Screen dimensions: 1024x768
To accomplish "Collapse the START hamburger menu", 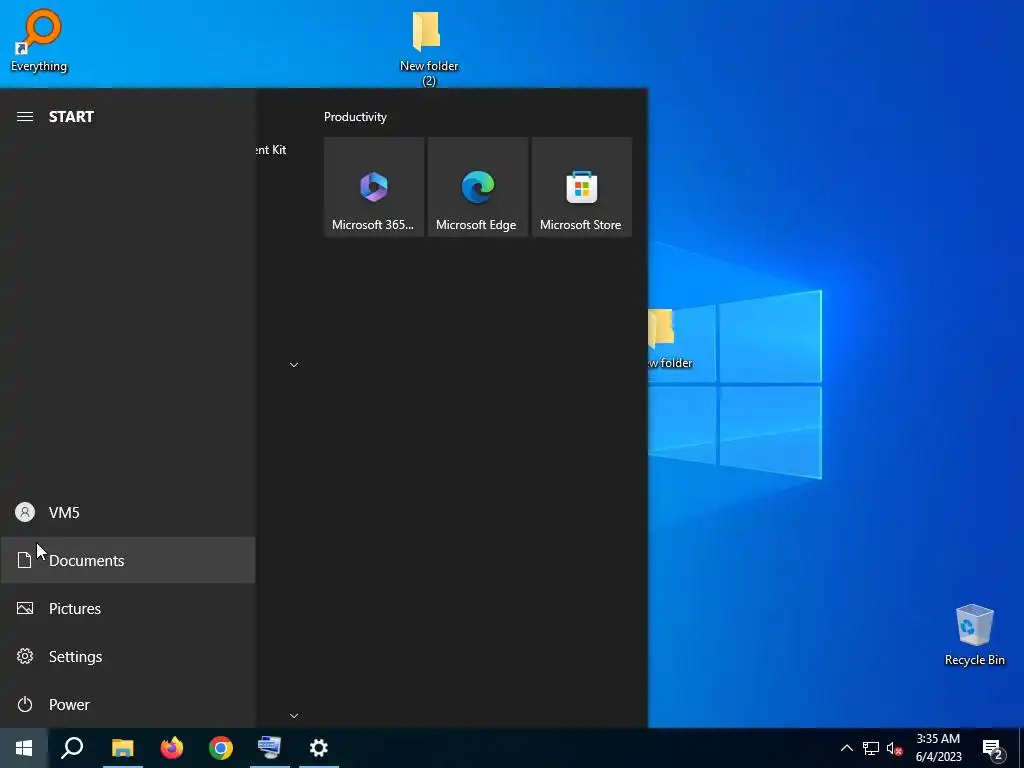I will click(25, 117).
